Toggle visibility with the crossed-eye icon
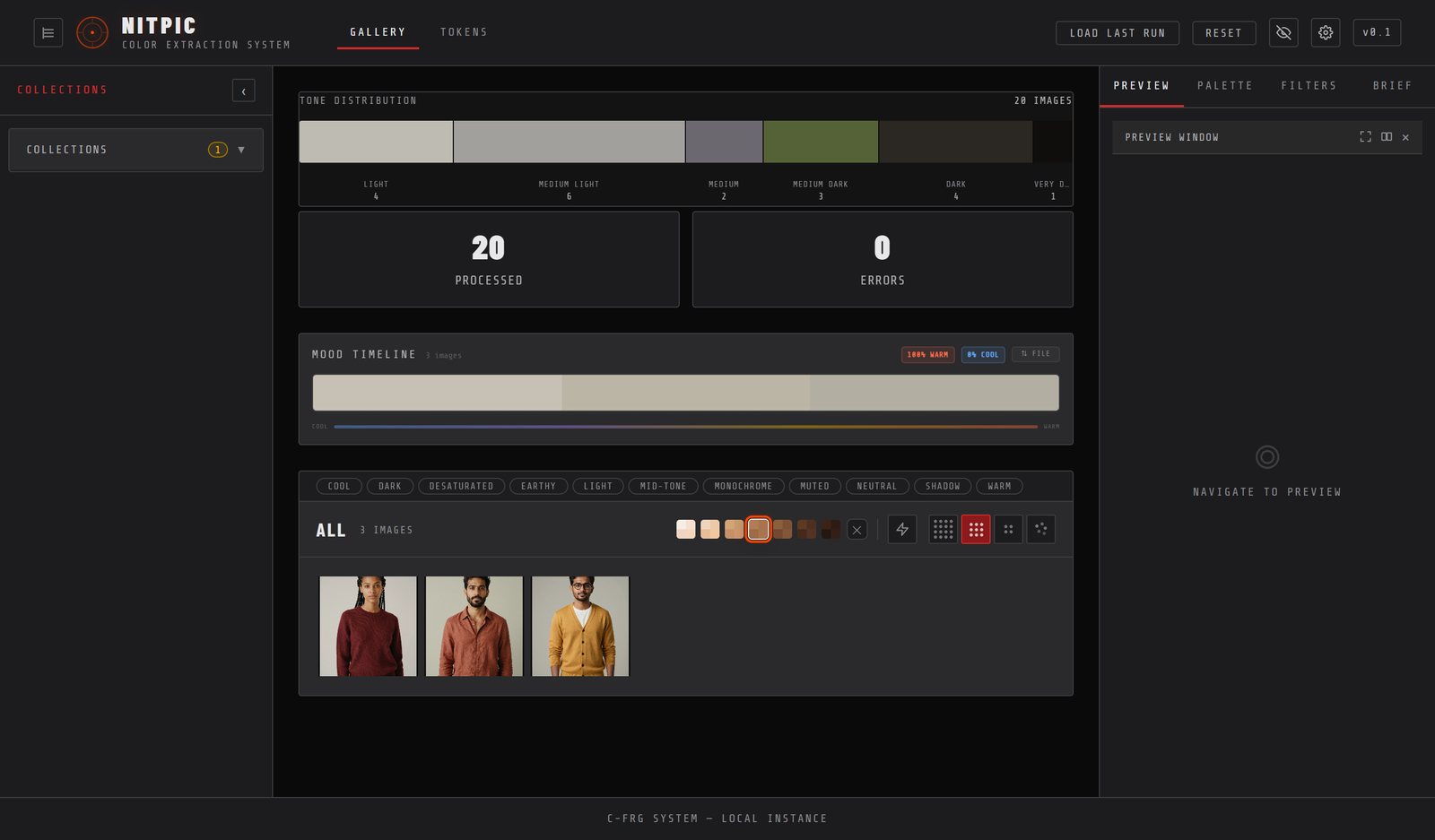 tap(1283, 33)
